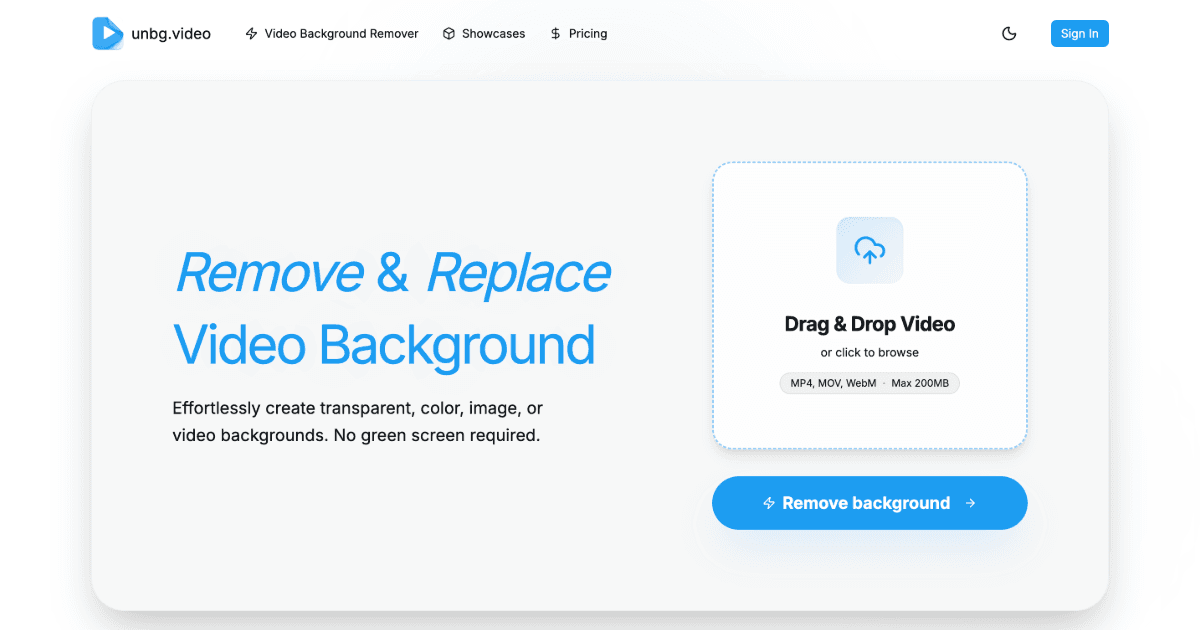Viewport: 1200px width, 630px height.
Task: Click the unbg.video brand name text
Action: (171, 33)
